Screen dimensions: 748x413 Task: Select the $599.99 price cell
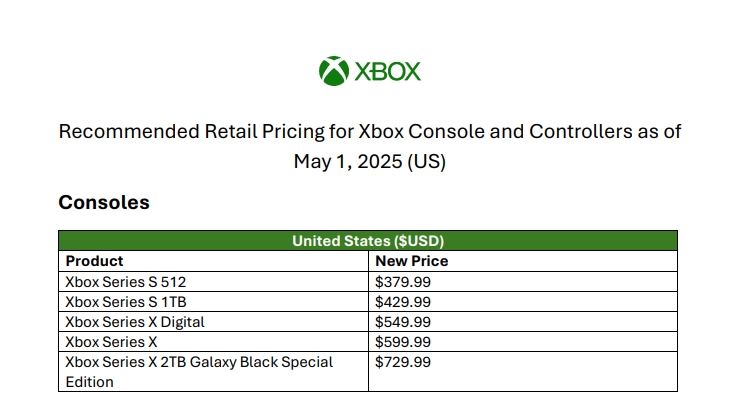click(x=403, y=342)
